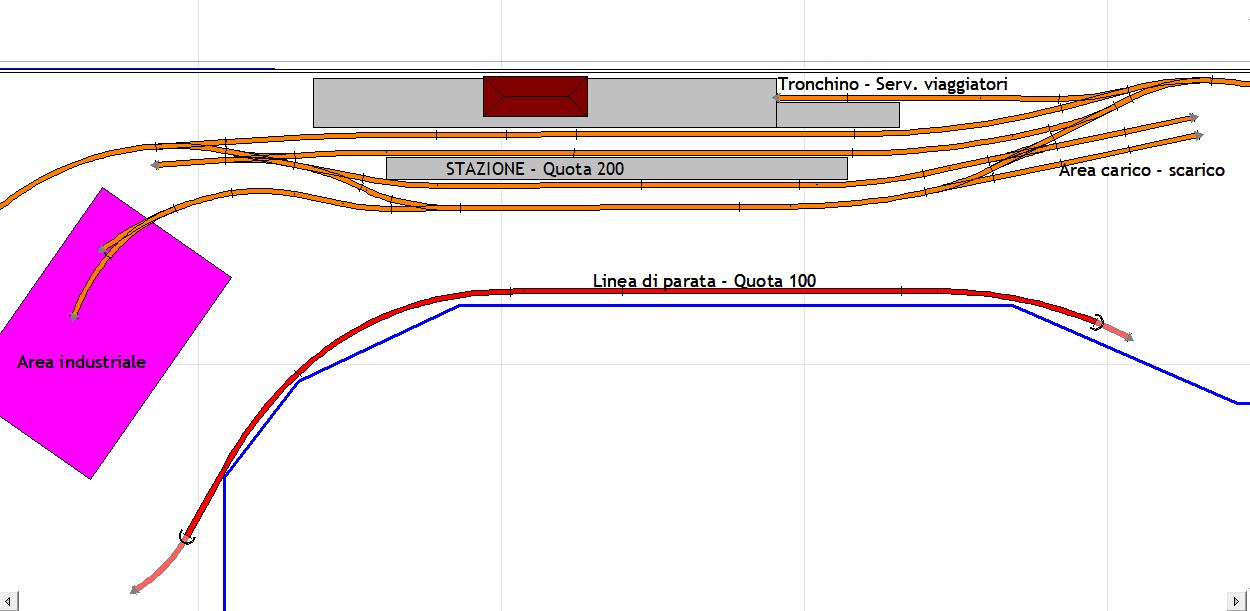1250x611 pixels.
Task: Select the arc marker at parade line's right end
Action: click(x=1097, y=322)
